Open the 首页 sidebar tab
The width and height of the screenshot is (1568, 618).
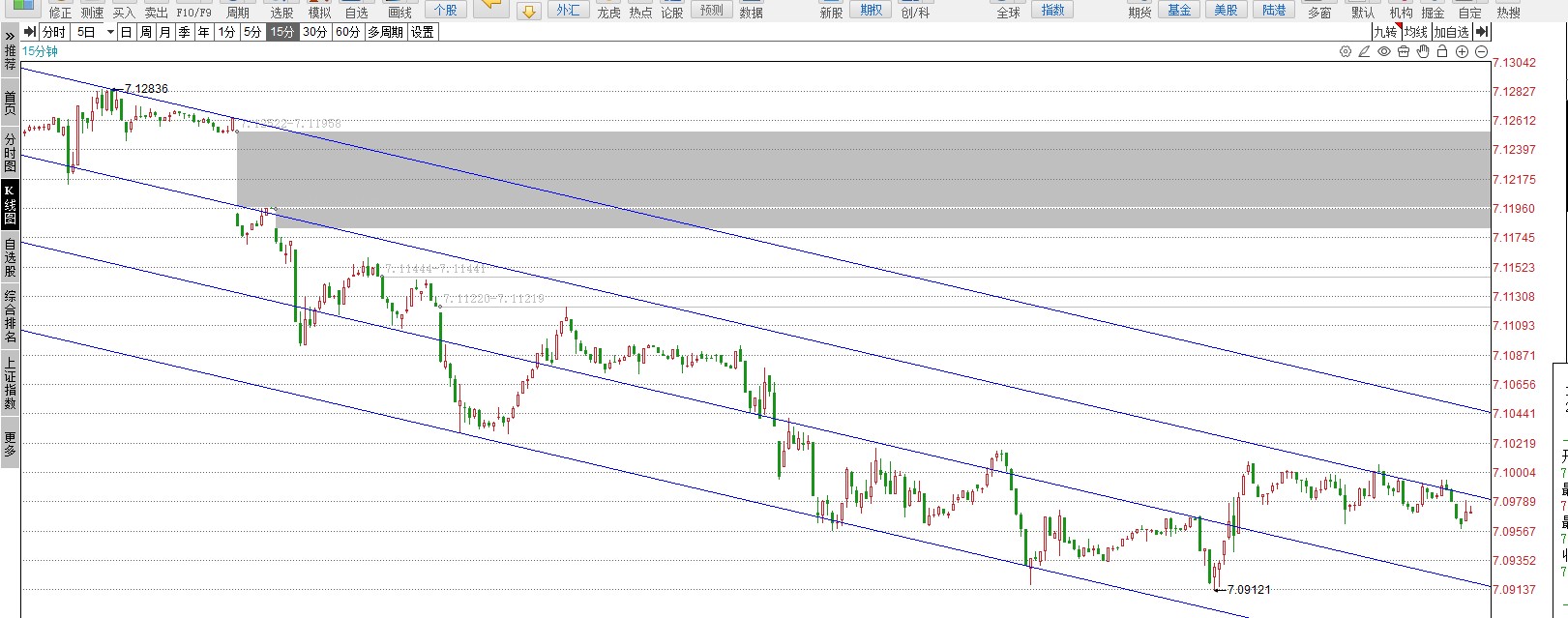(10, 102)
